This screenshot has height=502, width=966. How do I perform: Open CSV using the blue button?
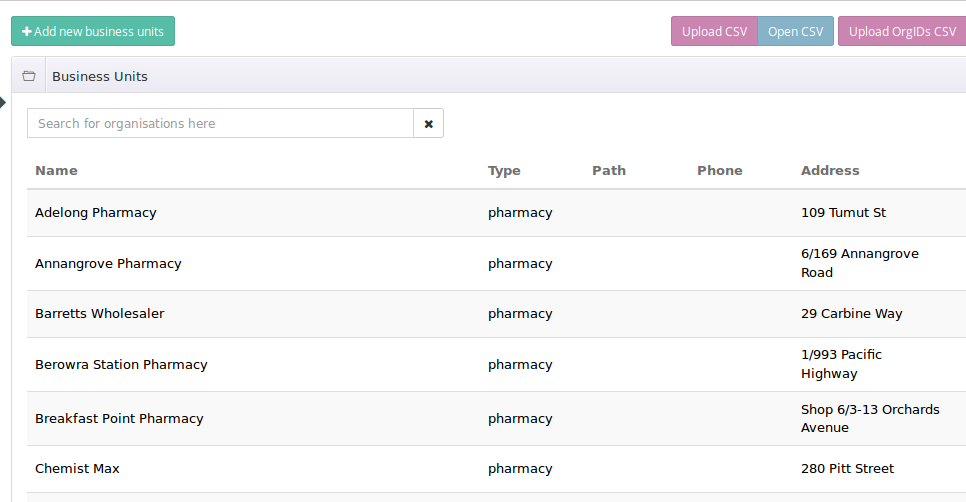pos(795,31)
